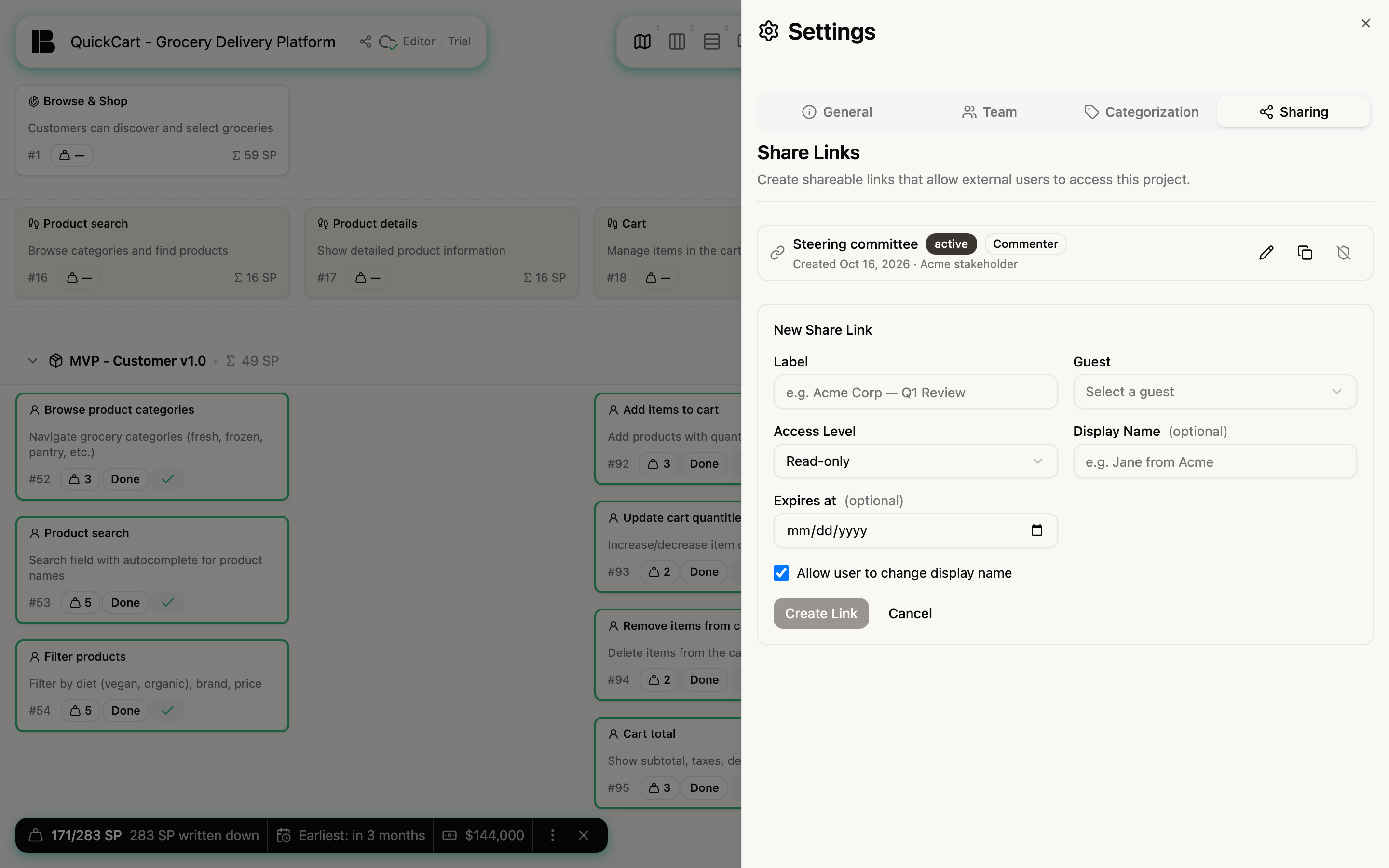This screenshot has height=868, width=1389.
Task: Open the Team settings tab
Action: [x=989, y=112]
